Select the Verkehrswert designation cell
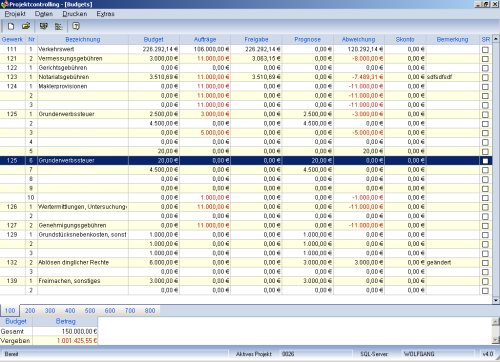This screenshot has width=500, height=362. pos(83,49)
